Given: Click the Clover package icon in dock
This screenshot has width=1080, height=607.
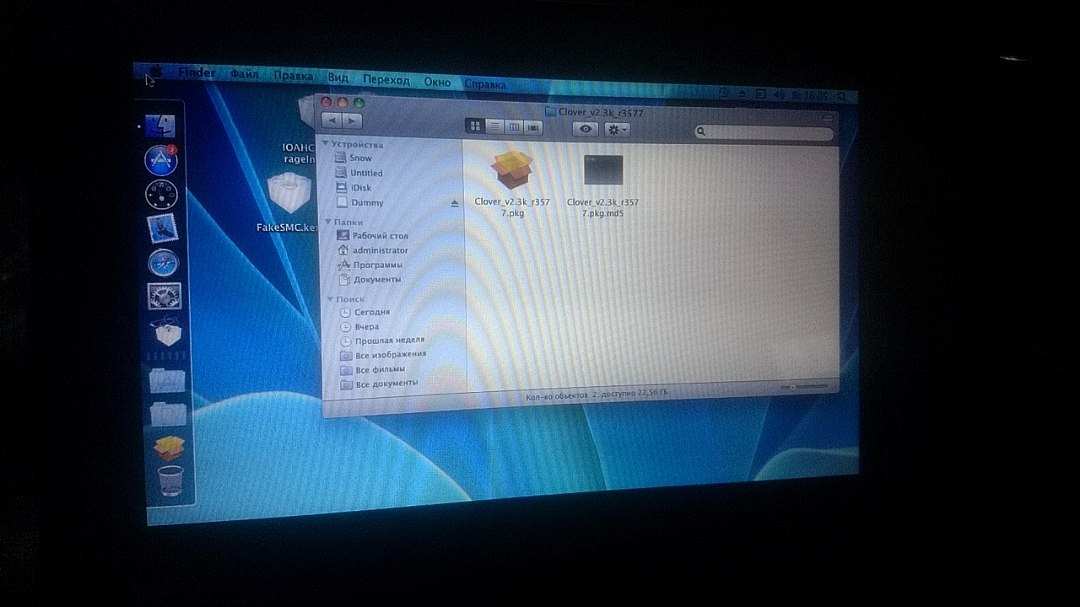Looking at the screenshot, I should 169,449.
